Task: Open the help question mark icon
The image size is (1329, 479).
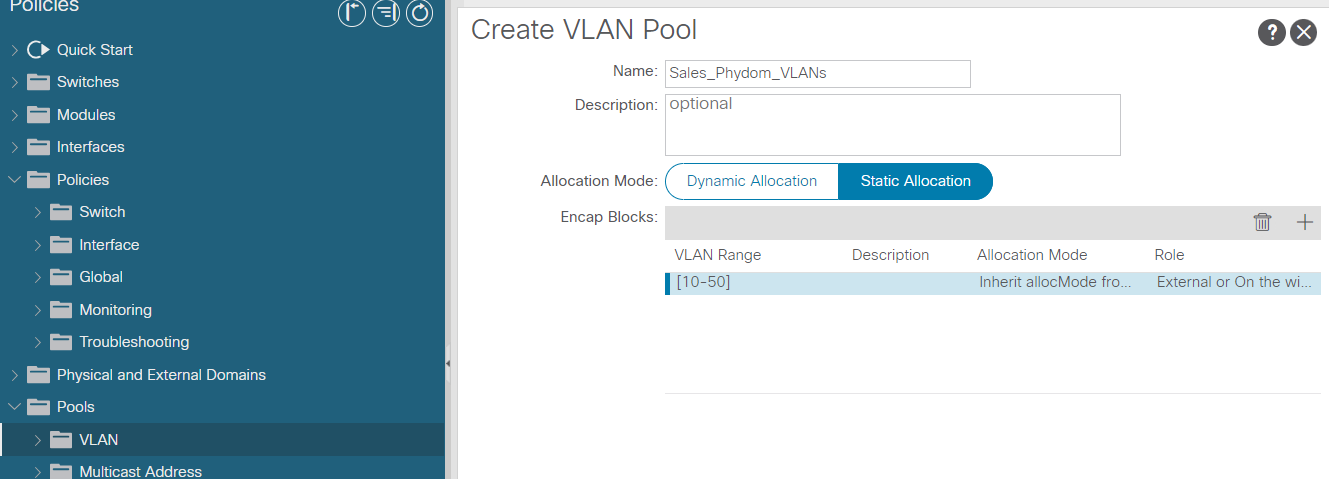Action: pos(1271,32)
